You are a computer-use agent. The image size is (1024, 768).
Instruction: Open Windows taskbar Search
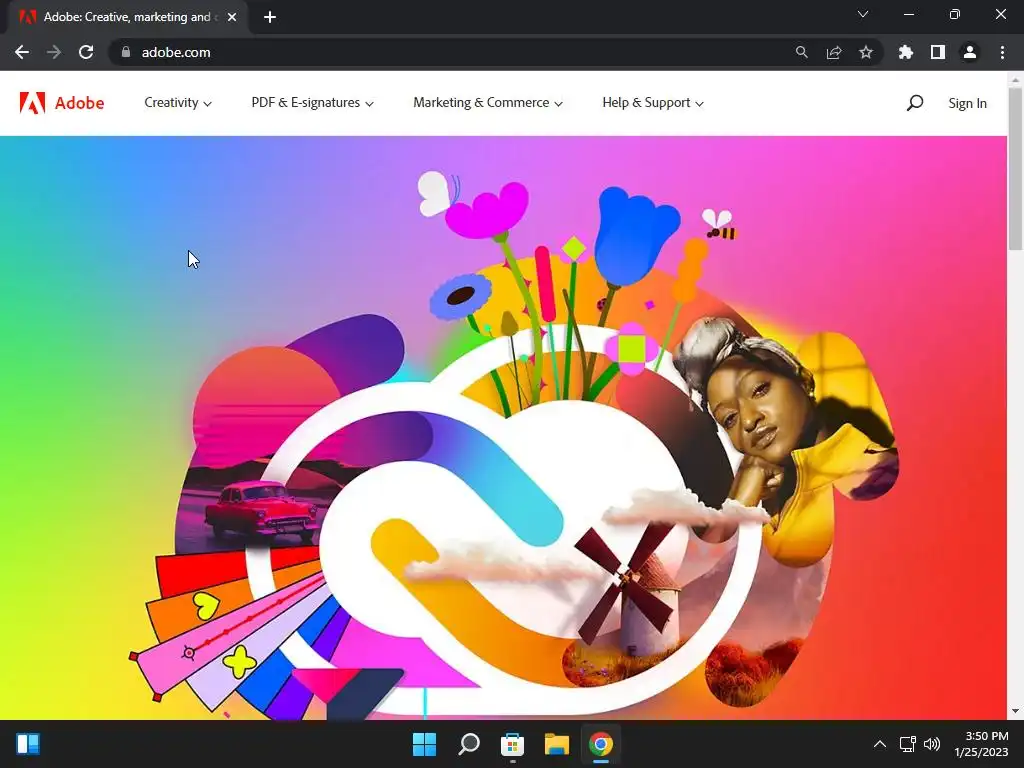point(468,744)
